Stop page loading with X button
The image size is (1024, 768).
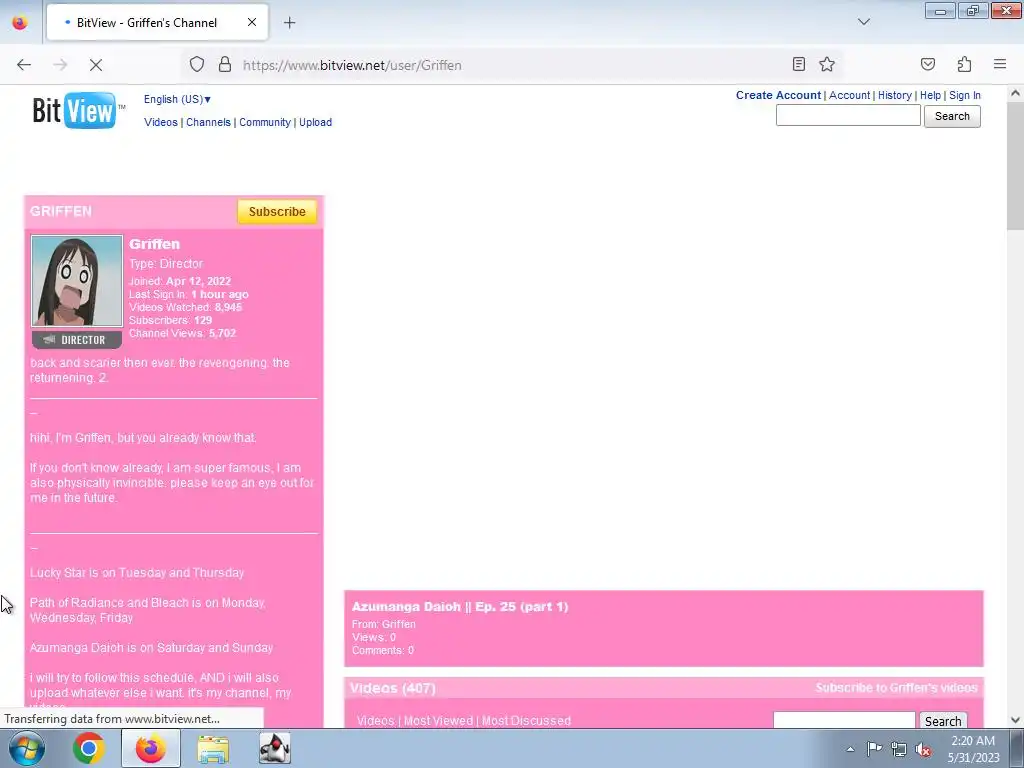96,65
